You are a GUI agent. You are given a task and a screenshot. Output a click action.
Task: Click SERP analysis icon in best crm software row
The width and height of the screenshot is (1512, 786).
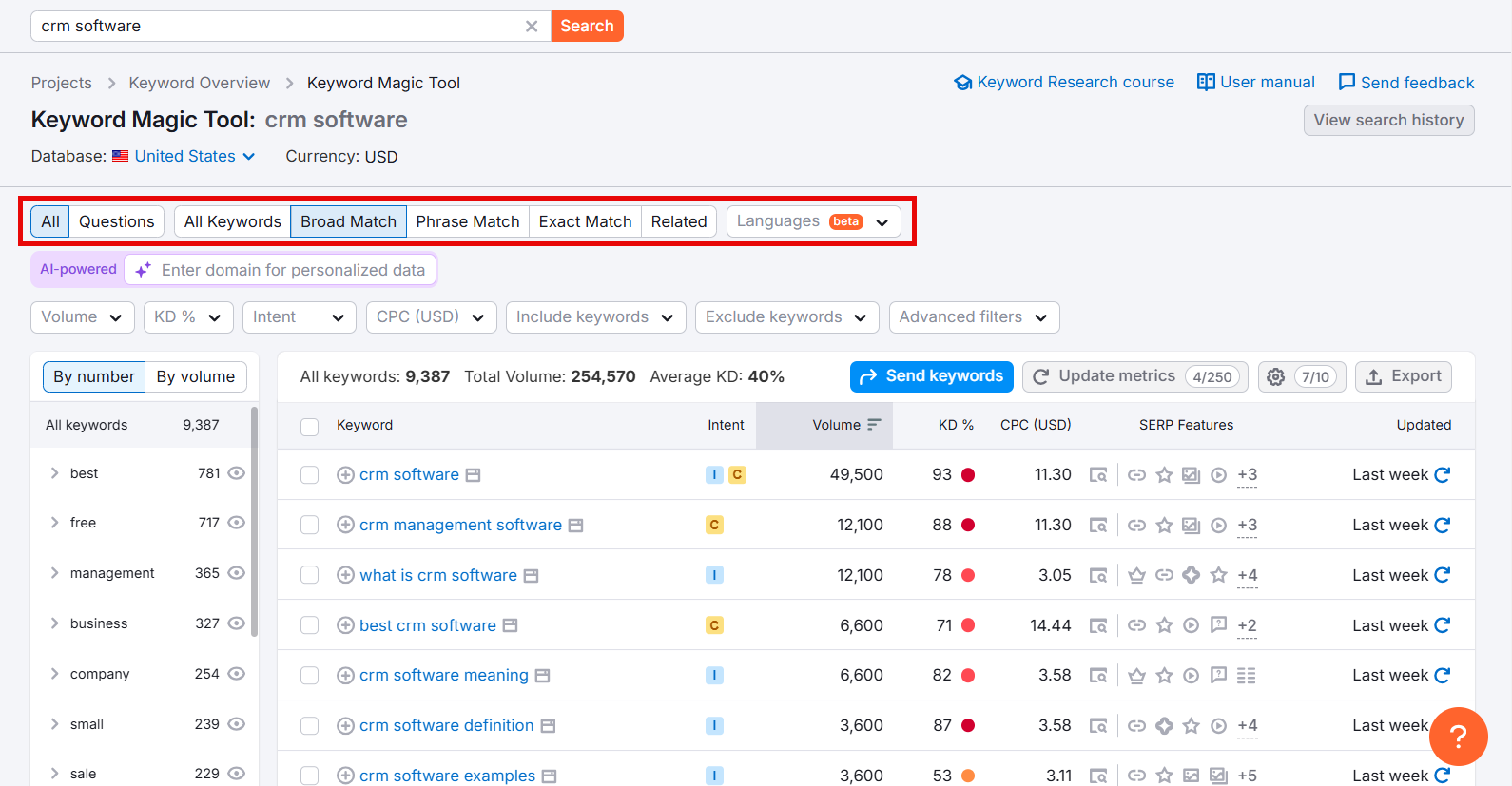1098,625
